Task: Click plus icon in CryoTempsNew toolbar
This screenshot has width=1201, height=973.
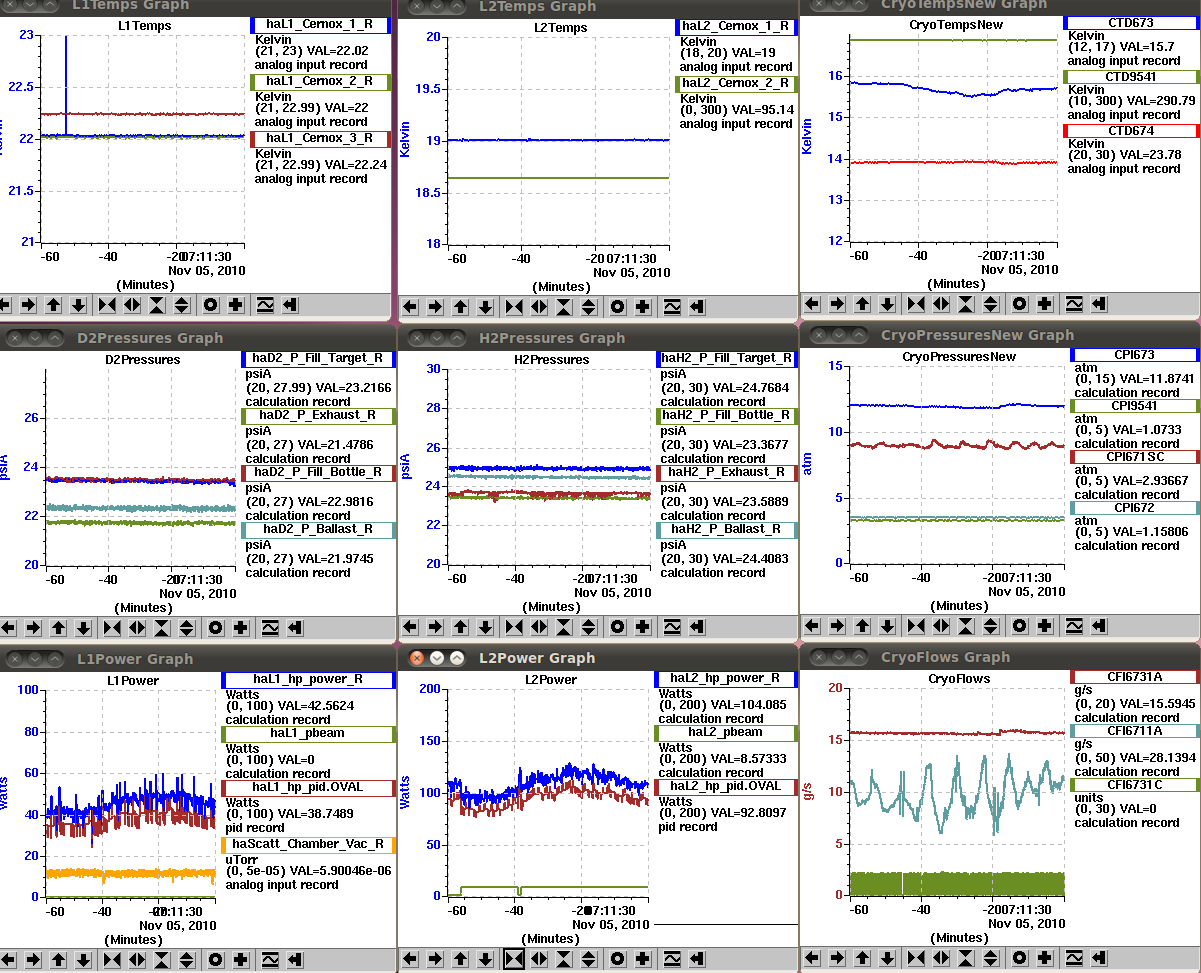Action: [1044, 303]
